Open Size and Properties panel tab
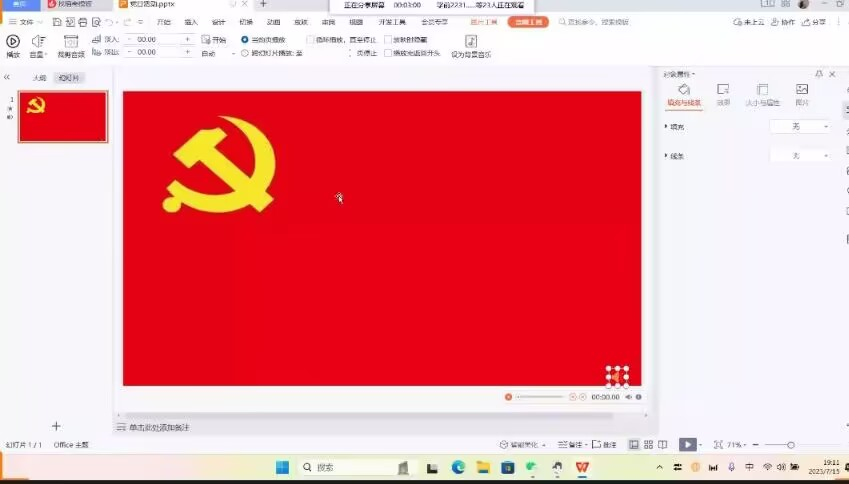This screenshot has height=484, width=849. tap(762, 93)
